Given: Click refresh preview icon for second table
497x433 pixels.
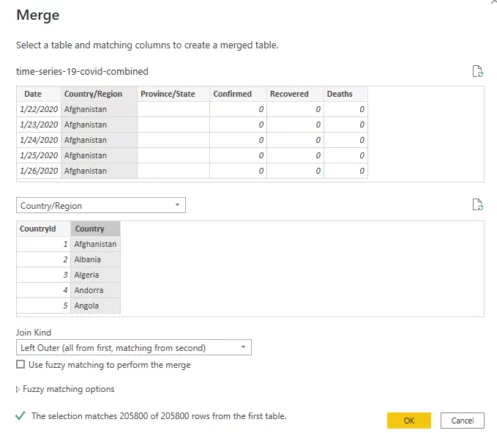Looking at the screenshot, I should [478, 204].
